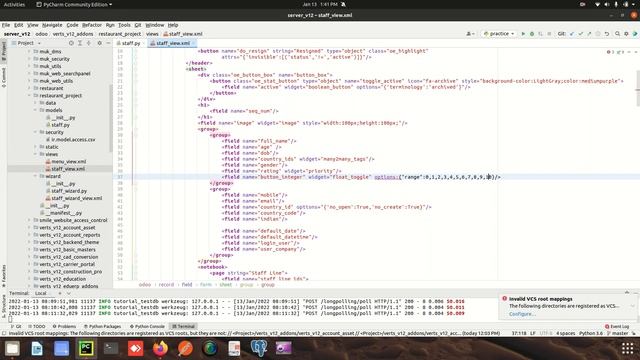Open the Navigate menu
640x360 pixels.
coord(52,25)
